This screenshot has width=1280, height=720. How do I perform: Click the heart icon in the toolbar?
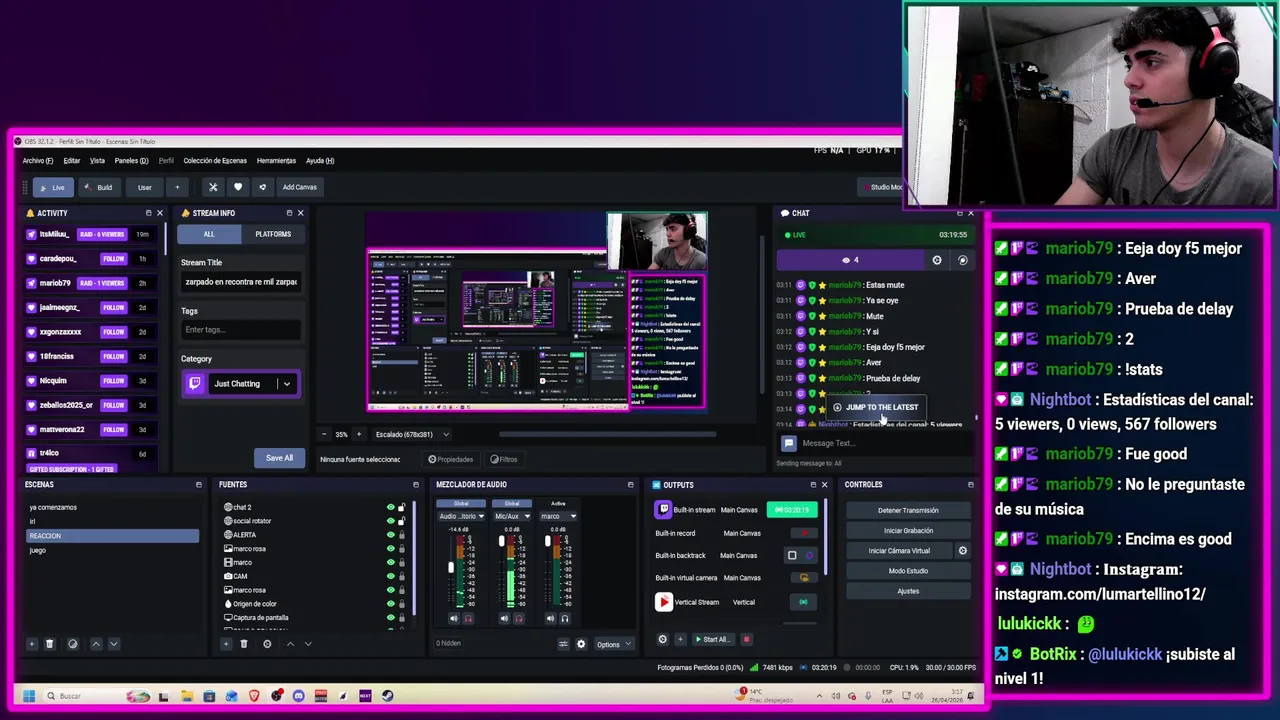(237, 187)
